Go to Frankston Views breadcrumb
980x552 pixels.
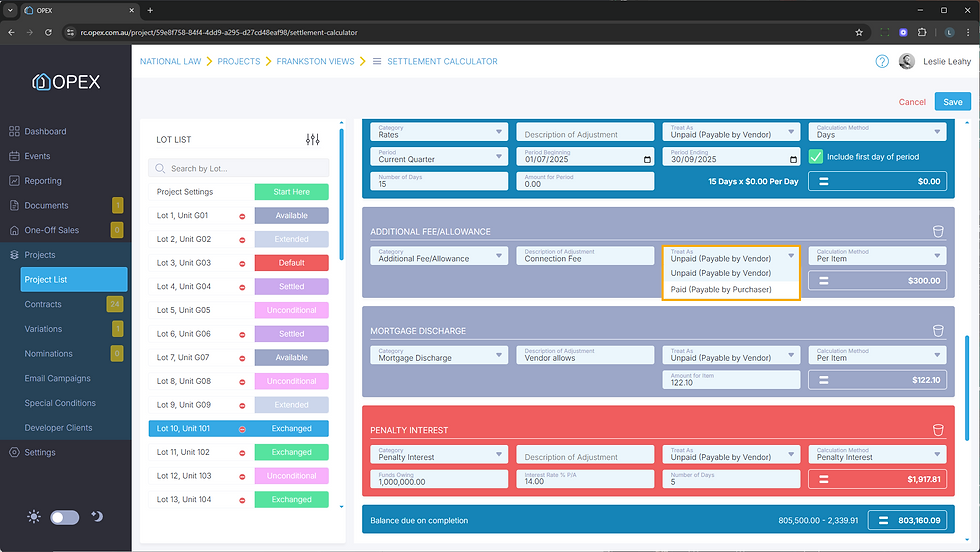(315, 61)
